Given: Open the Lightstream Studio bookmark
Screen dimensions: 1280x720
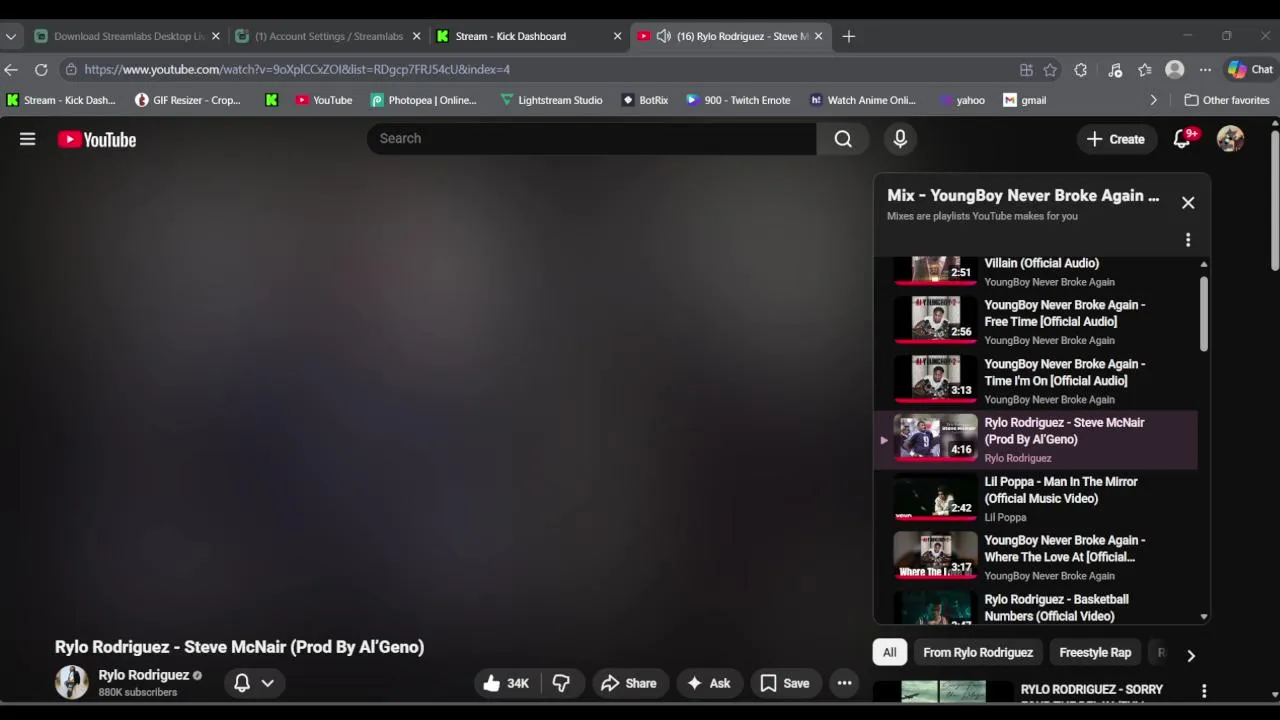Looking at the screenshot, I should coord(551,100).
